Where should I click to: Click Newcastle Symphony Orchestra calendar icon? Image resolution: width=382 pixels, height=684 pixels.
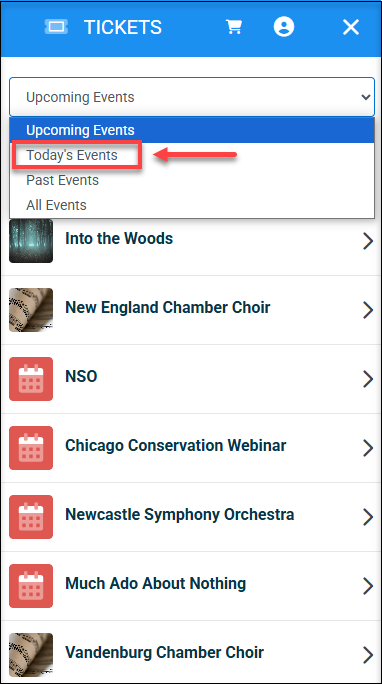(31, 516)
